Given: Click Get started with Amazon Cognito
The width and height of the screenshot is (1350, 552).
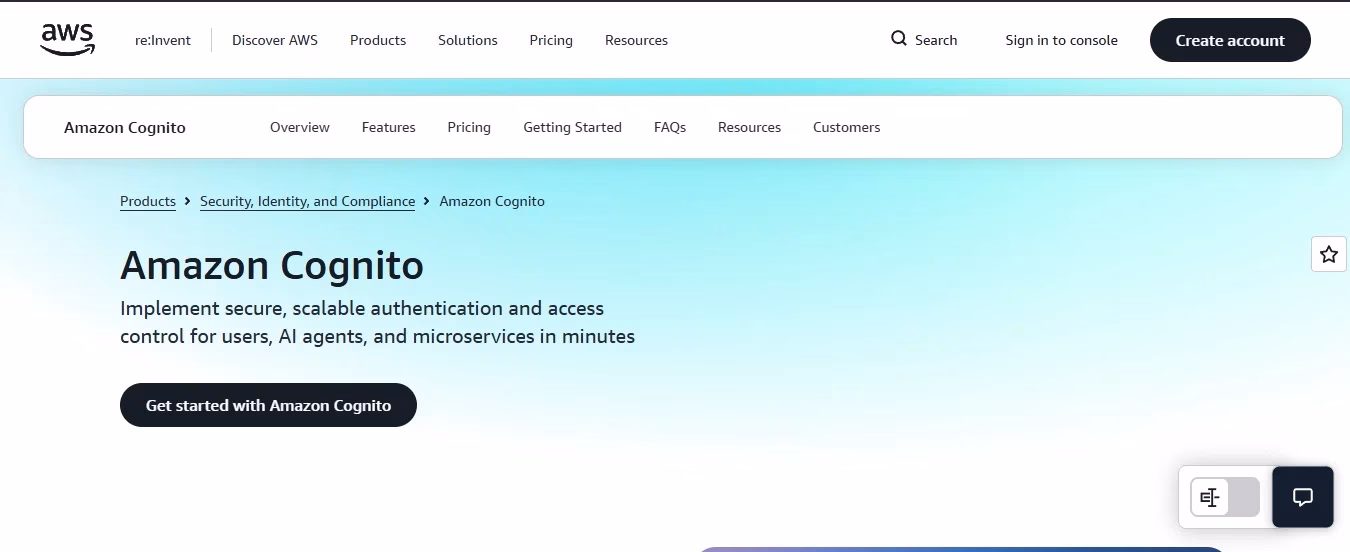Looking at the screenshot, I should tap(268, 405).
